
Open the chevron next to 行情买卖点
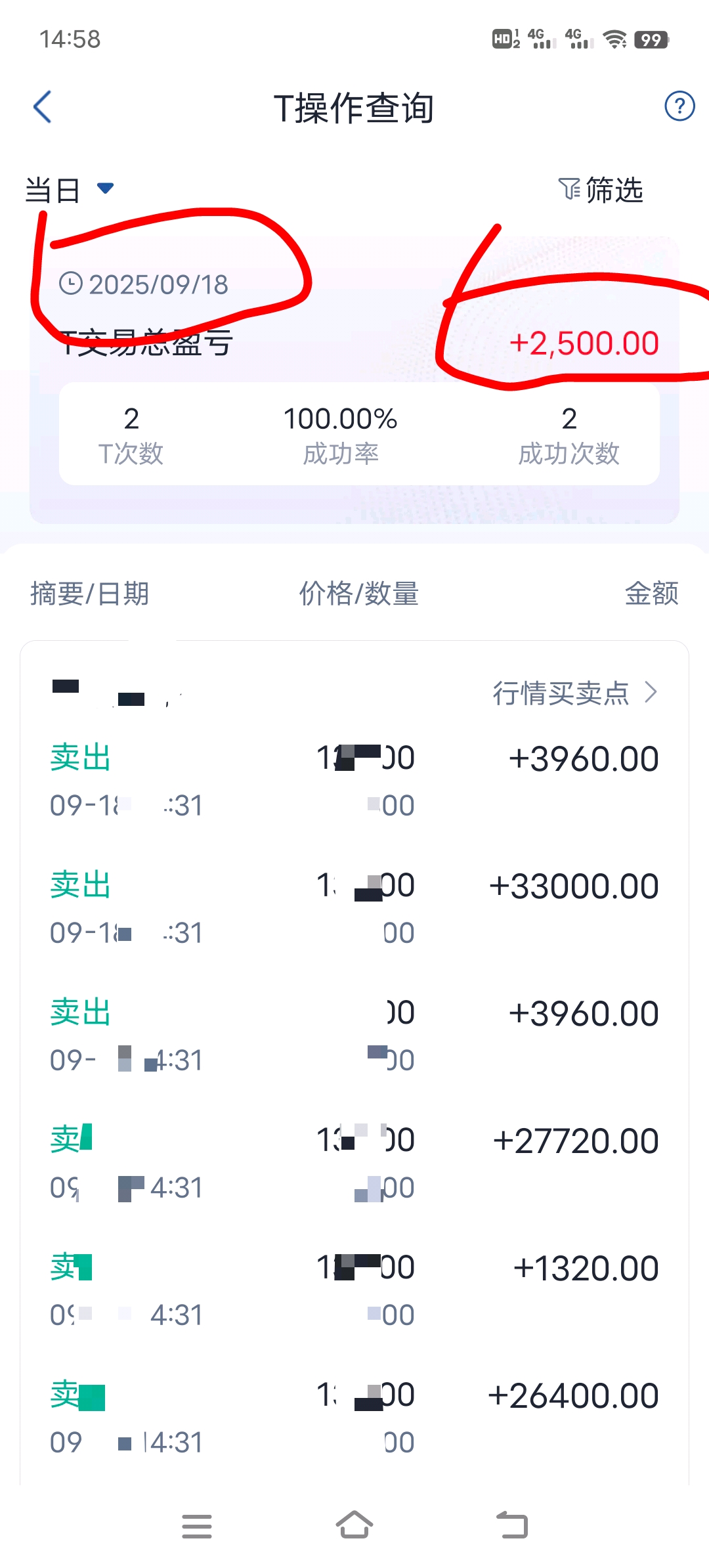pyautogui.click(x=651, y=692)
